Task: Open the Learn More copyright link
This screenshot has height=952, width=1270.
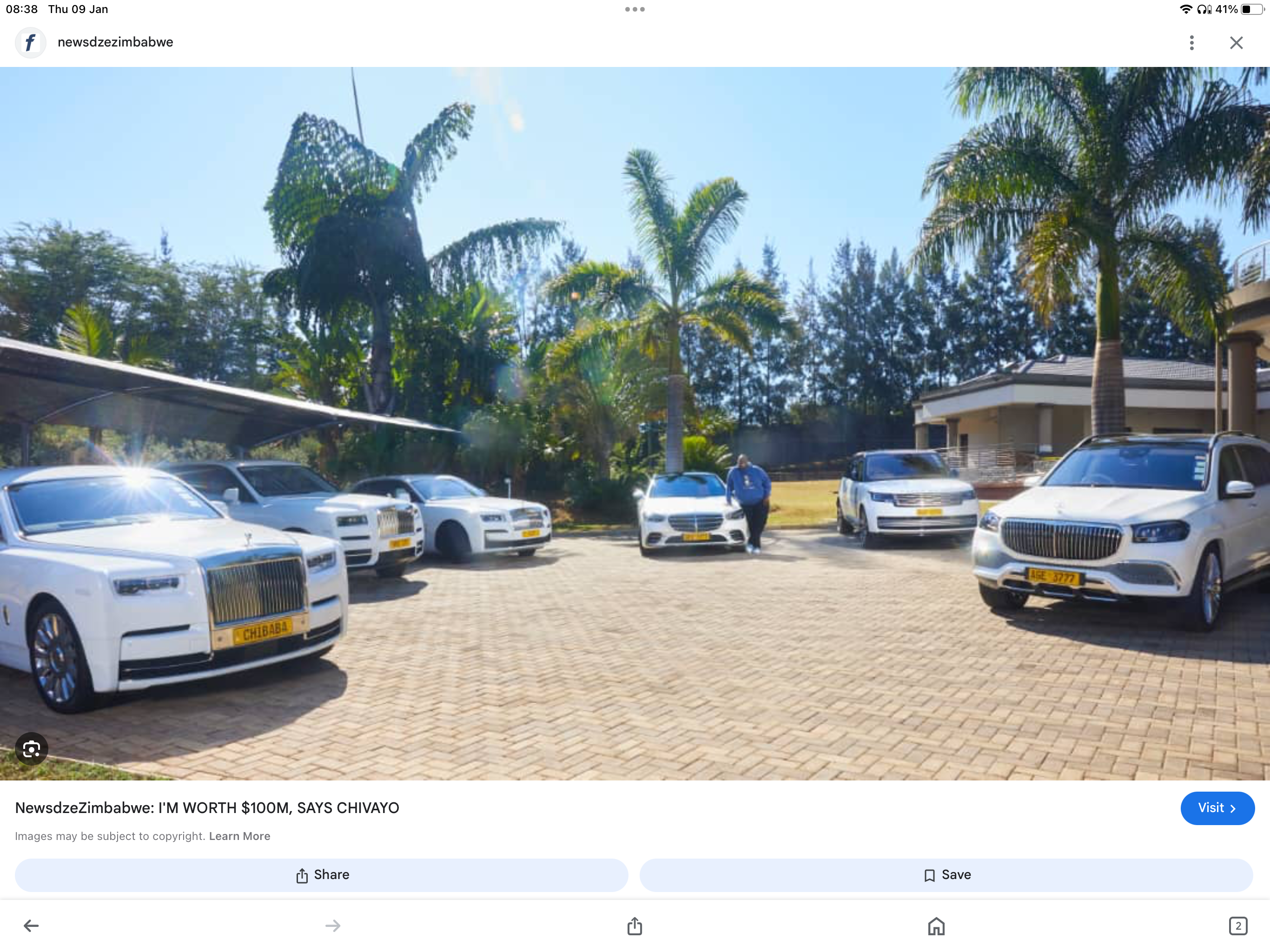Action: (239, 836)
